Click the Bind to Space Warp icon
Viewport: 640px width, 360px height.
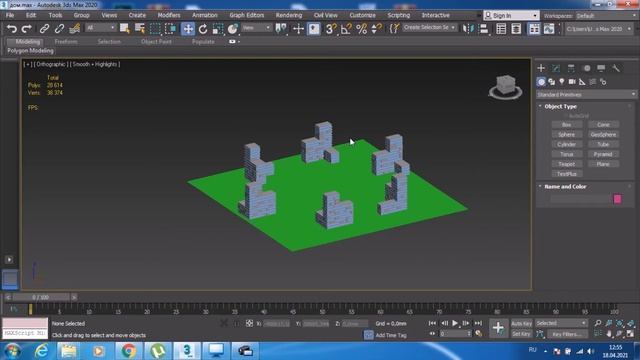tap(74, 29)
